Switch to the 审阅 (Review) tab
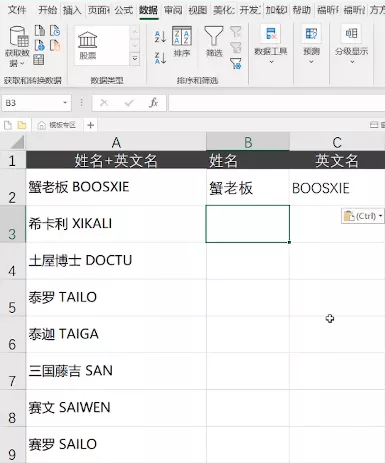 coord(173,10)
